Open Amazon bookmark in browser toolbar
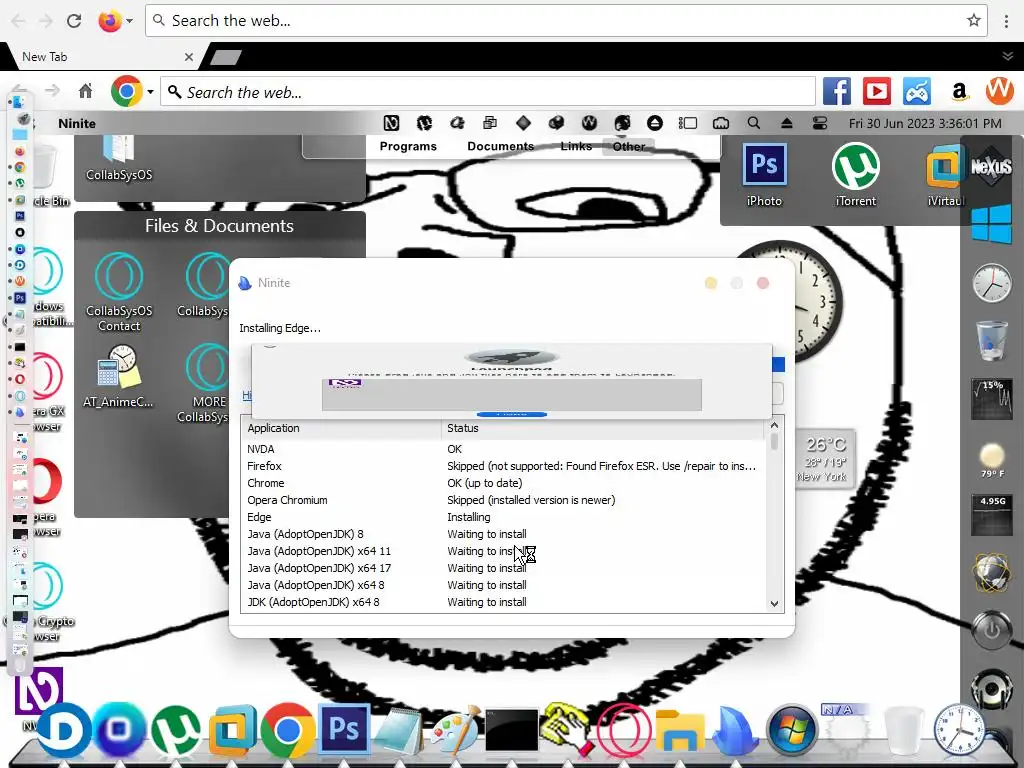Image resolution: width=1024 pixels, height=768 pixels. (x=959, y=91)
